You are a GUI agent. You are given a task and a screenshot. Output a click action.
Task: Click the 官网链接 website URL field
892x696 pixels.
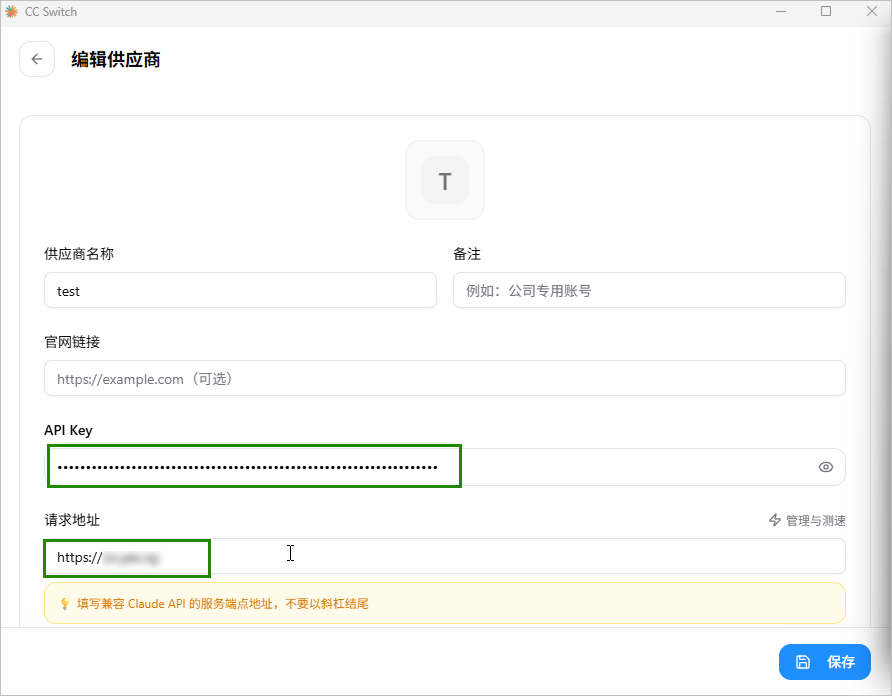coord(444,378)
